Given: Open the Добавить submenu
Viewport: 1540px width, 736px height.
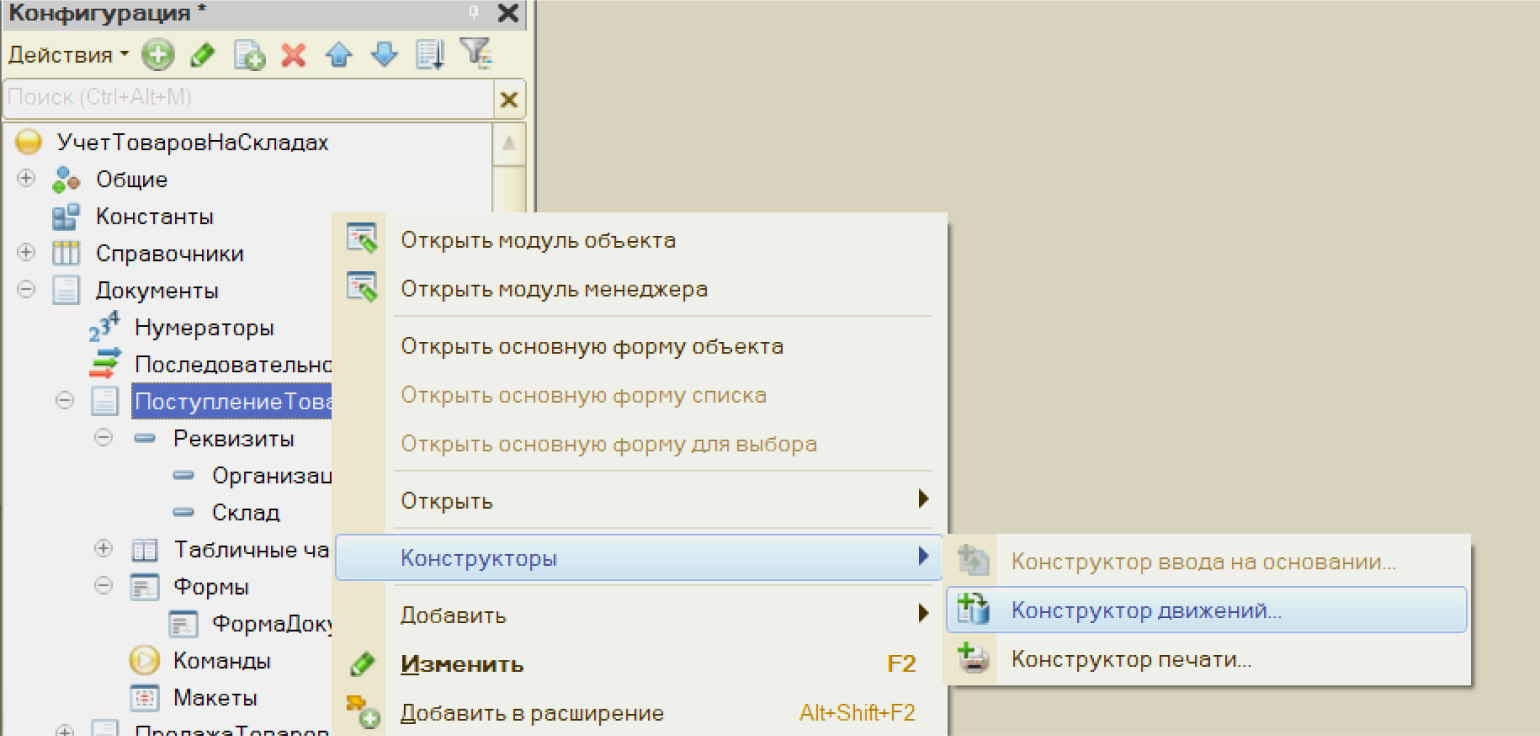Looking at the screenshot, I should tap(638, 615).
